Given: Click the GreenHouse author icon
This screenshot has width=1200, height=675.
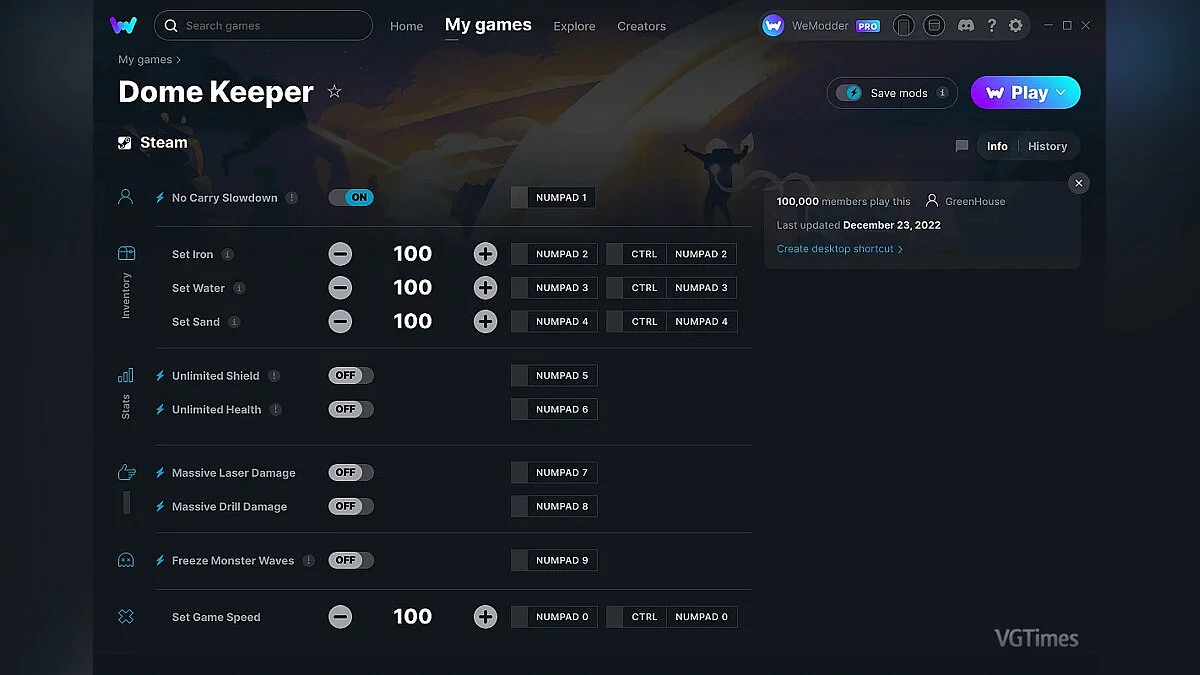Looking at the screenshot, I should tap(932, 201).
